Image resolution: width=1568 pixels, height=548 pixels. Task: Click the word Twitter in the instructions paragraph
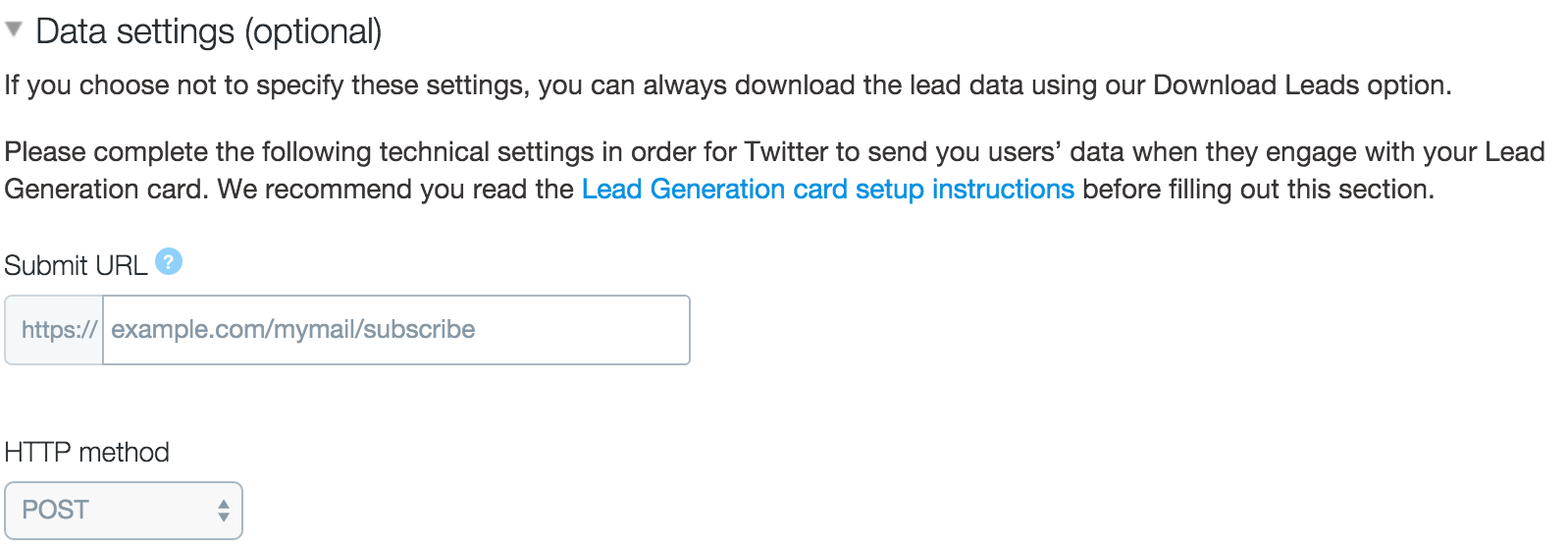point(786,151)
